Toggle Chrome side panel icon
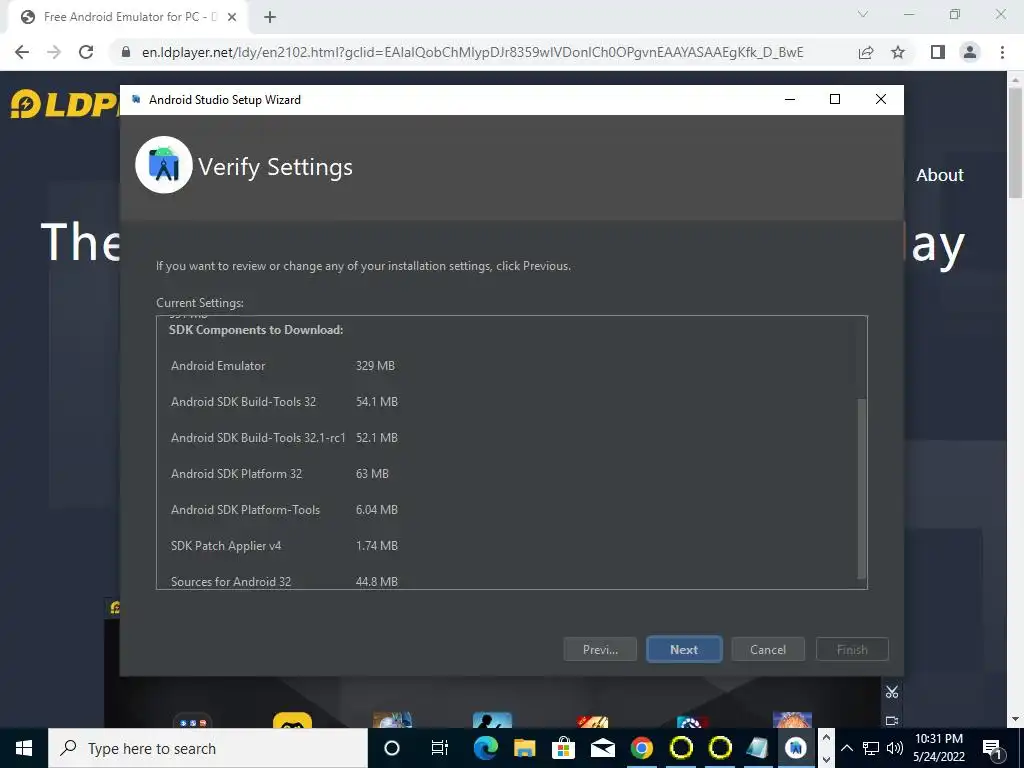Screen dimensions: 1024x768 pyautogui.click(x=938, y=52)
